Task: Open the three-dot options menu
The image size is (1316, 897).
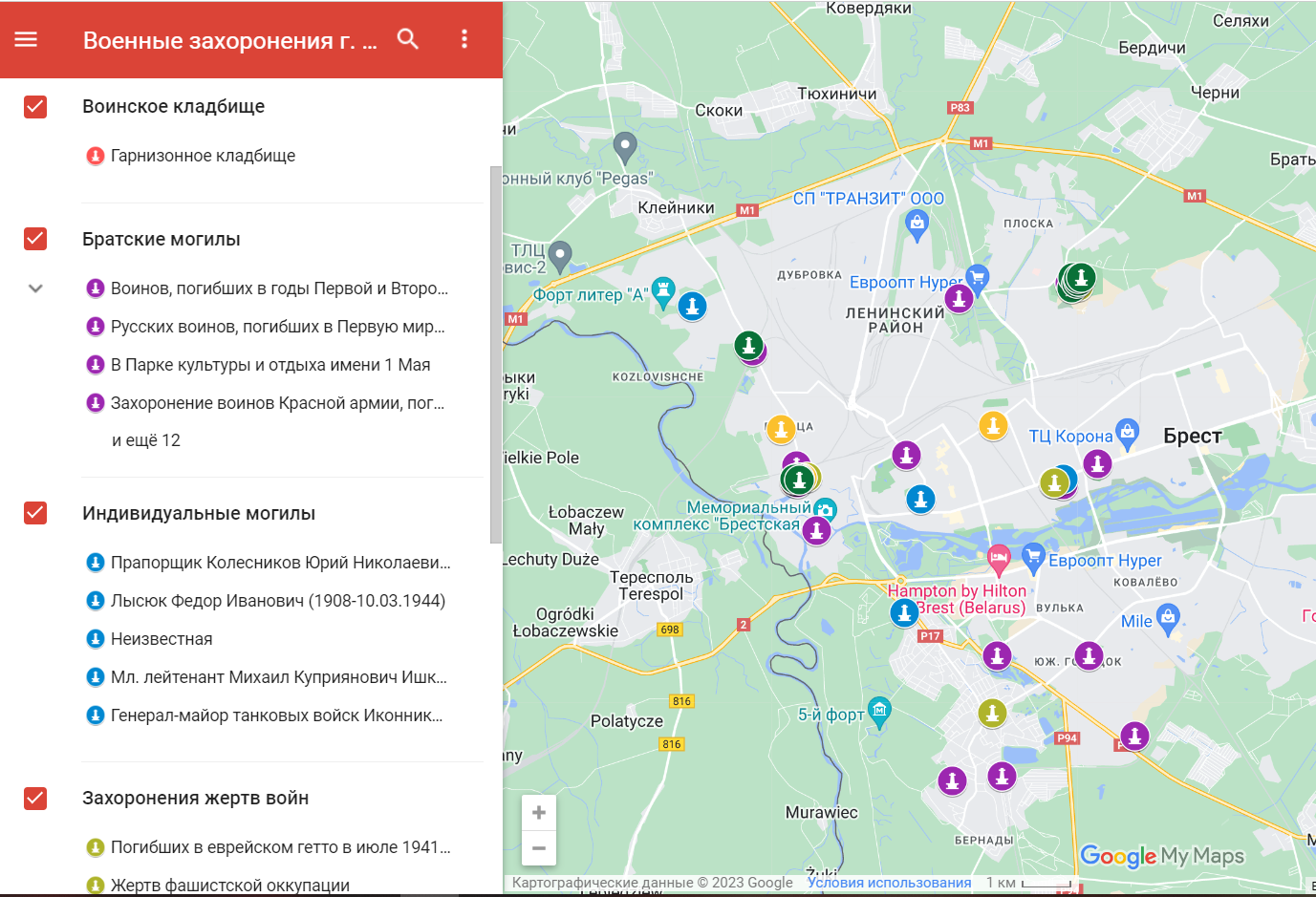Action: 464,39
